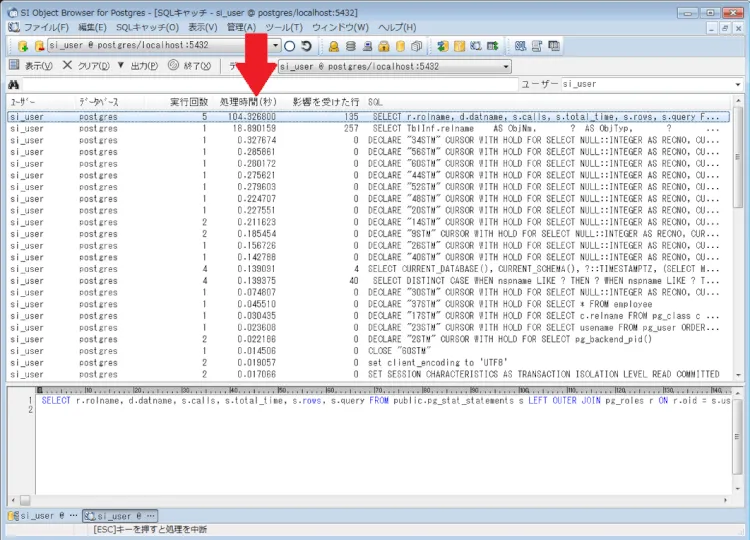This screenshot has height=540, width=750.
Task: Click the table with green arrow icon
Action: point(493,46)
